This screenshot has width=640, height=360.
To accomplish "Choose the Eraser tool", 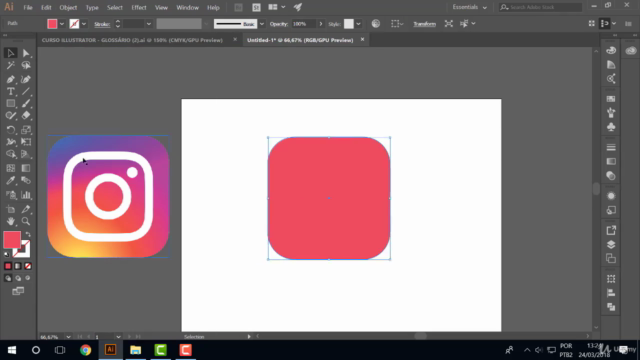I will point(26,116).
